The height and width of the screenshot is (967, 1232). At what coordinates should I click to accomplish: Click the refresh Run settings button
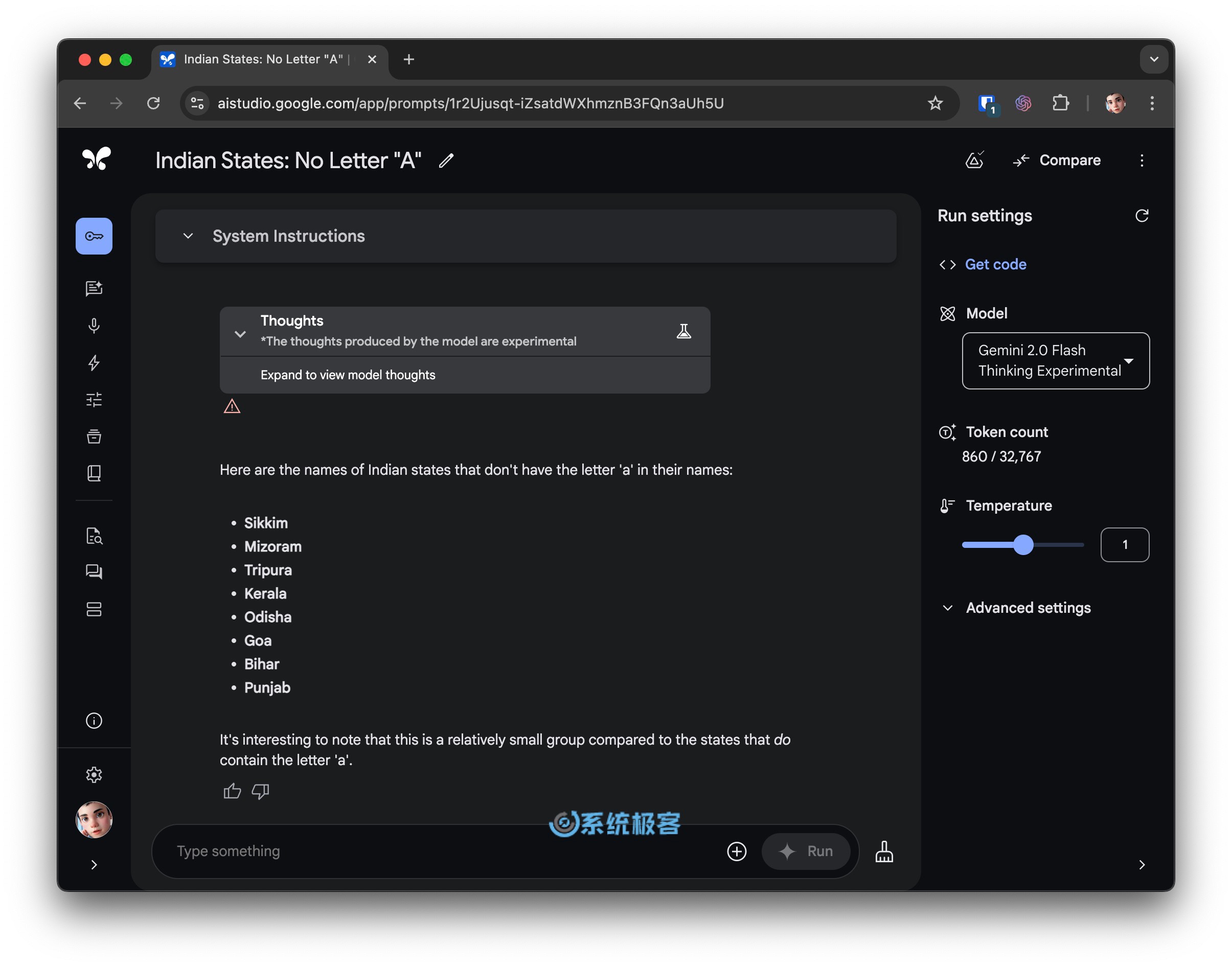pyautogui.click(x=1141, y=215)
